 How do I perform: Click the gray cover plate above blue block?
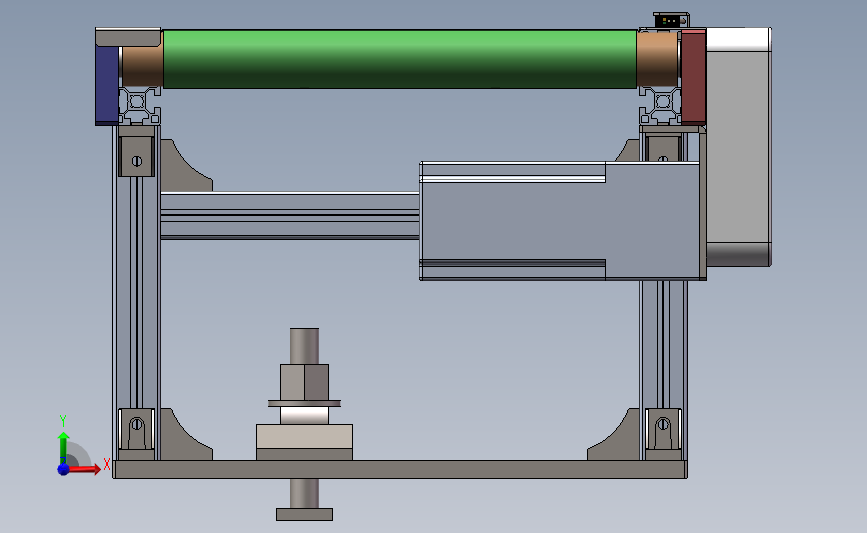[128, 37]
